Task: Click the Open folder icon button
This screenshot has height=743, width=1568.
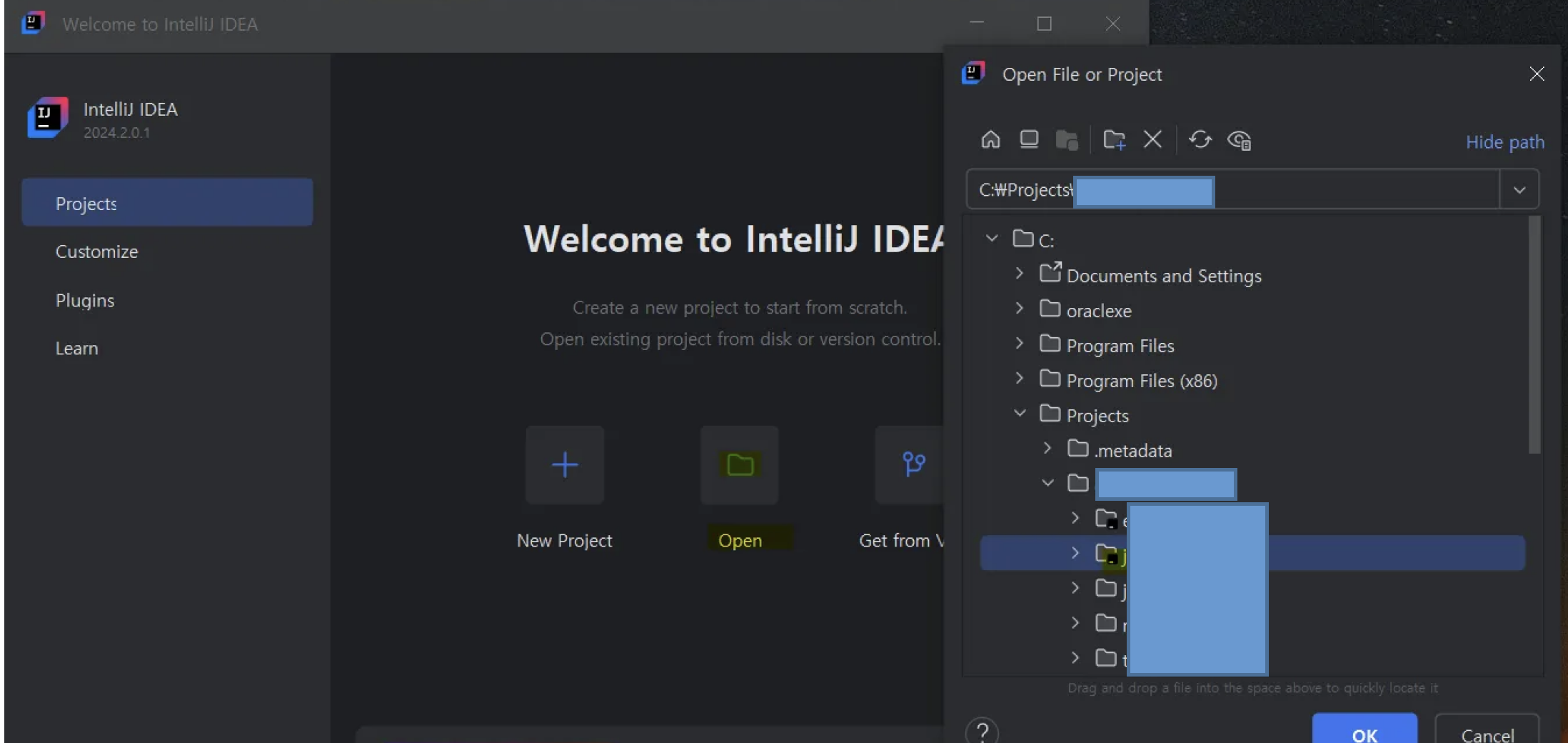Action: pos(740,465)
